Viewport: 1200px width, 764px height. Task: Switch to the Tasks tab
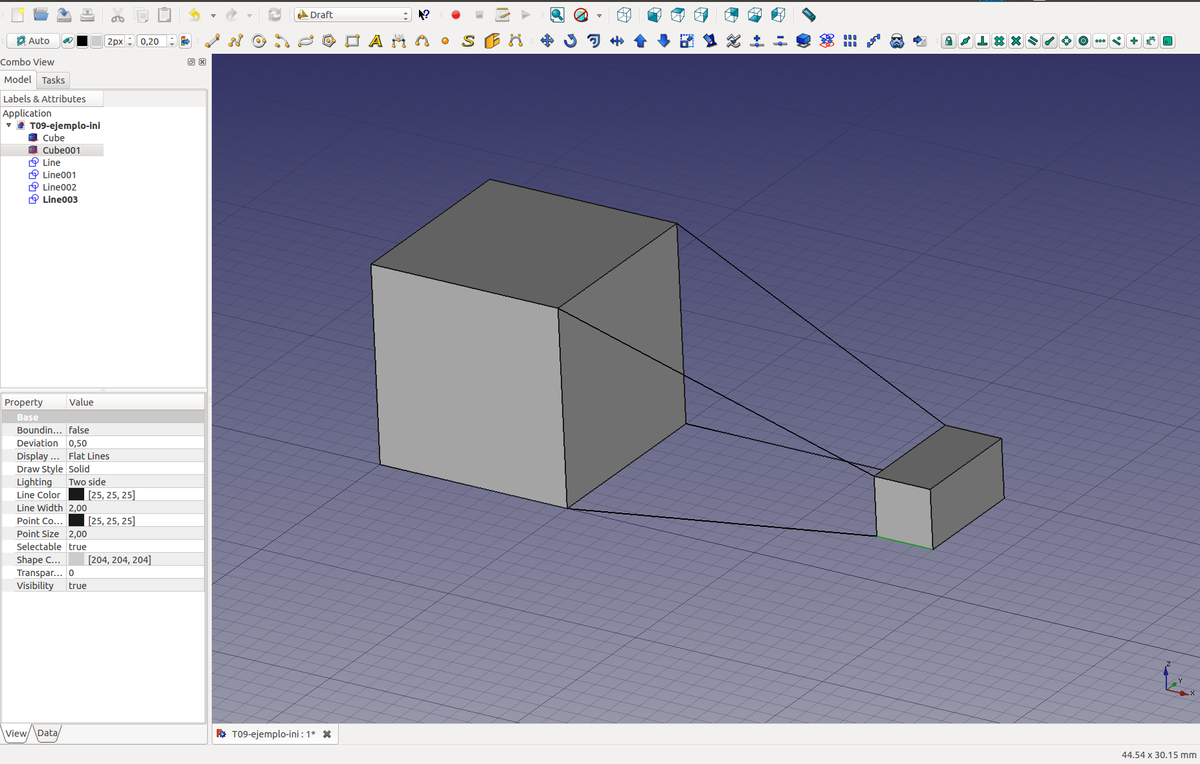point(53,80)
